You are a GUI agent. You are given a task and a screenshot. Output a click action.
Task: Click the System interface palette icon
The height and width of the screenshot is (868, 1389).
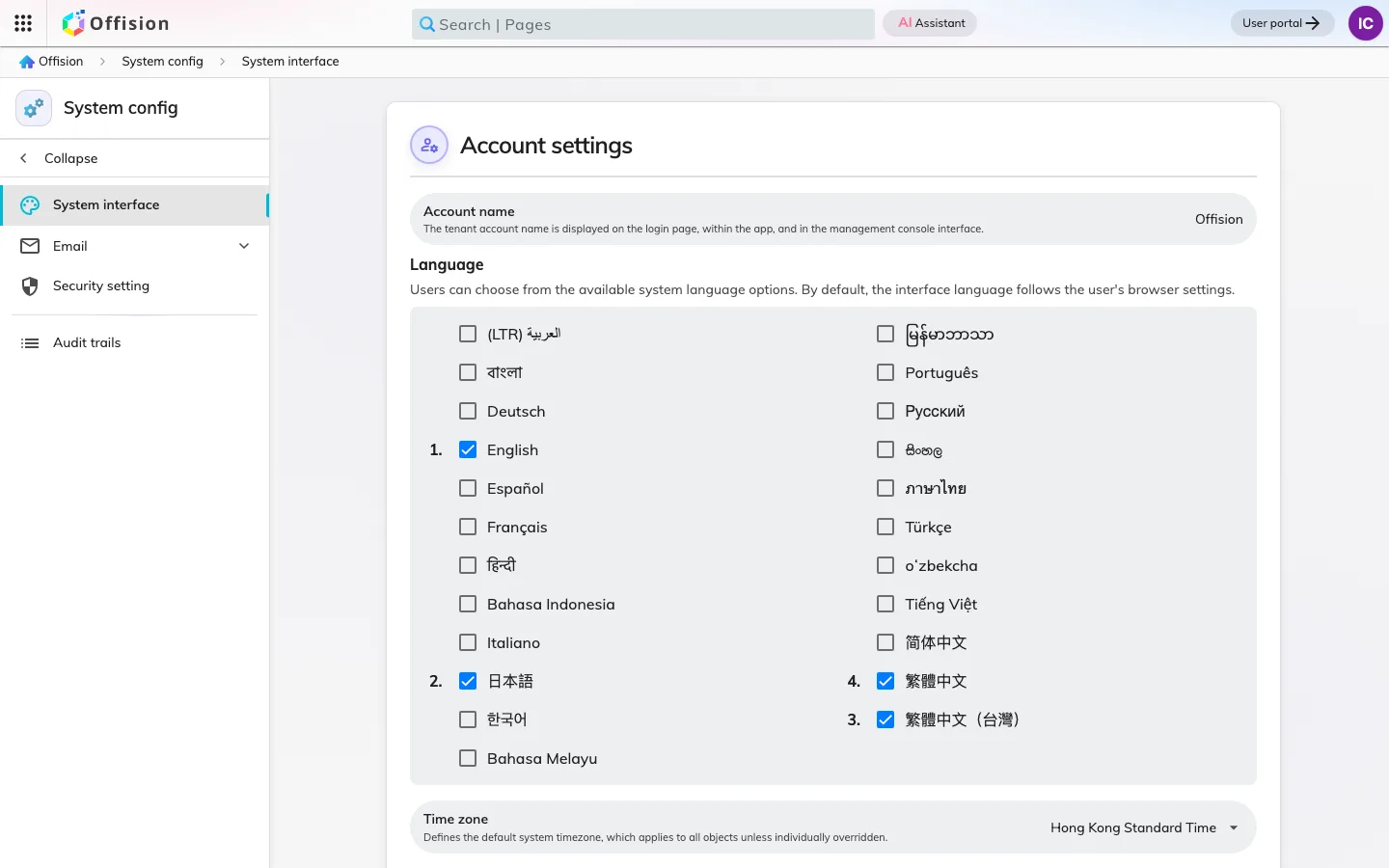click(30, 205)
